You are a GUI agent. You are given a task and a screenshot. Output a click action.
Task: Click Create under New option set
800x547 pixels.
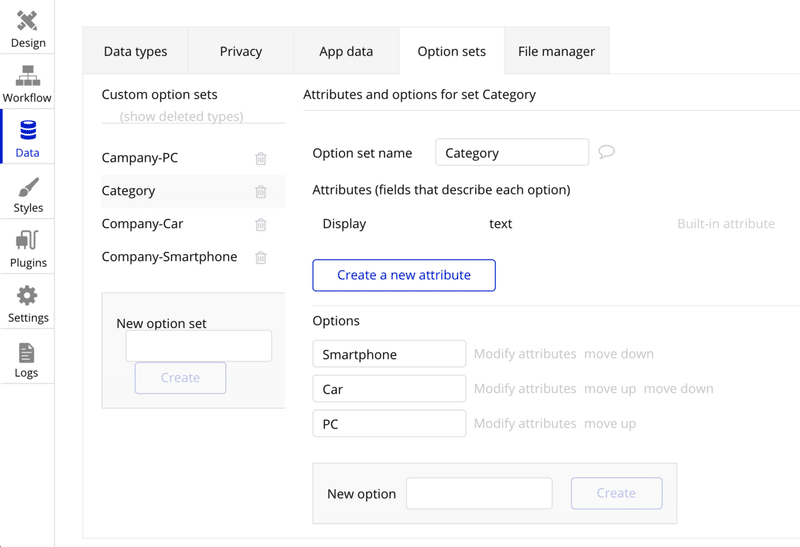(180, 378)
